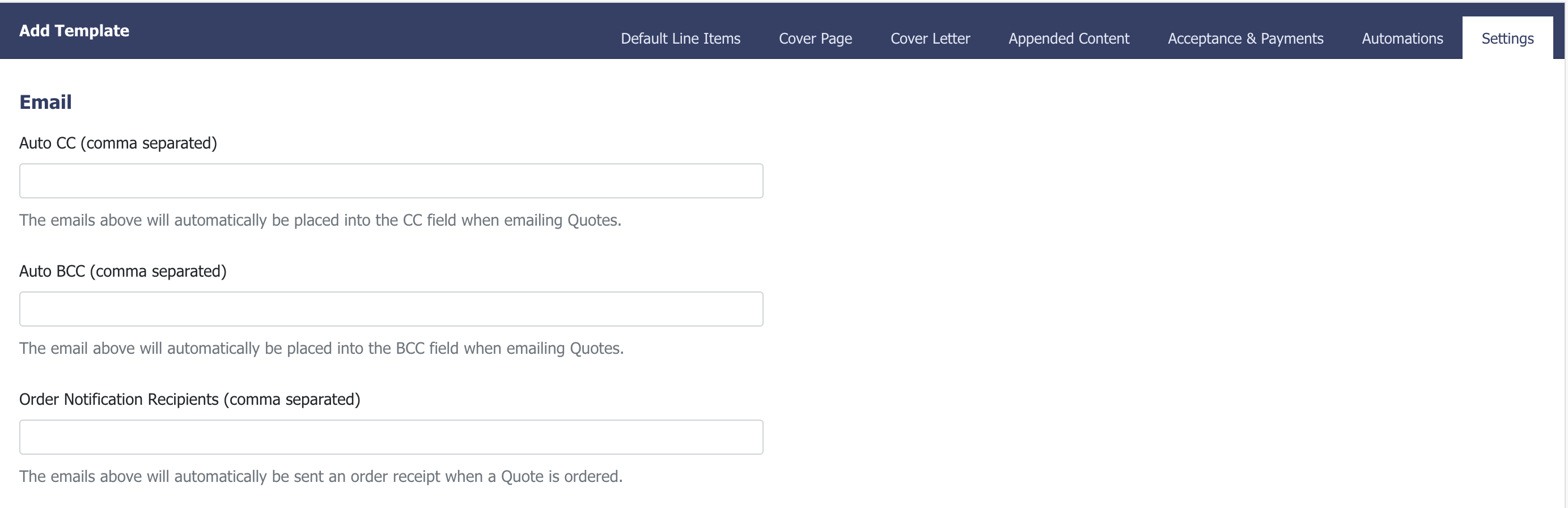Select the Settings tab
The width and height of the screenshot is (1568, 508).
click(1507, 39)
